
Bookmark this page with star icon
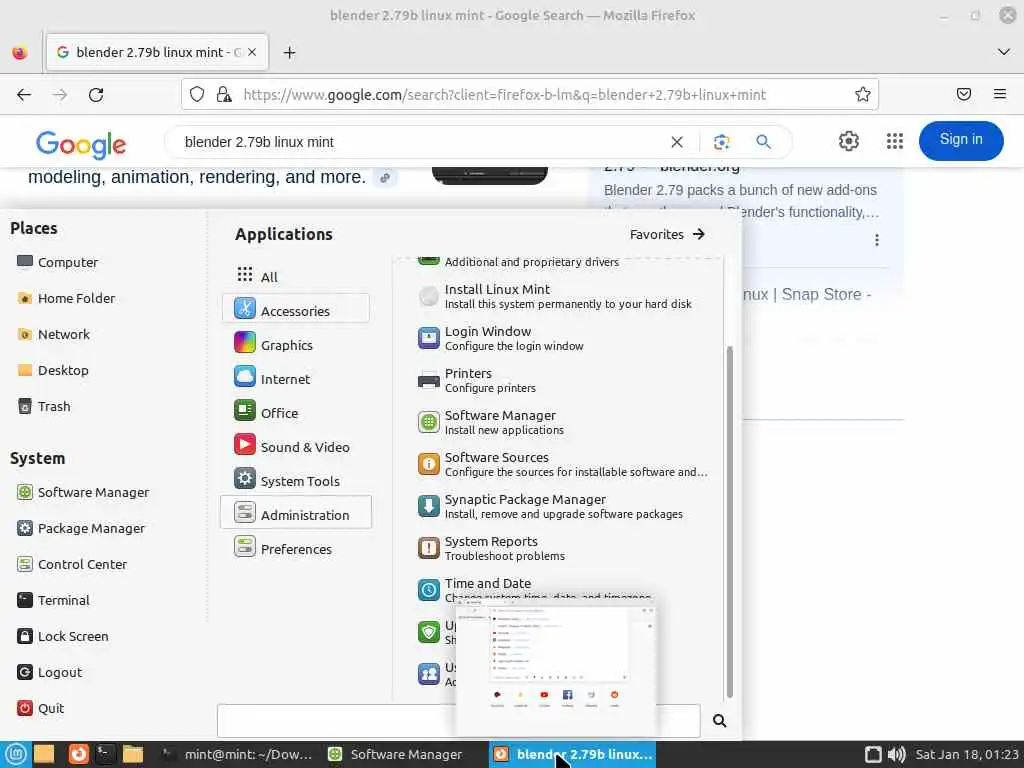863,95
